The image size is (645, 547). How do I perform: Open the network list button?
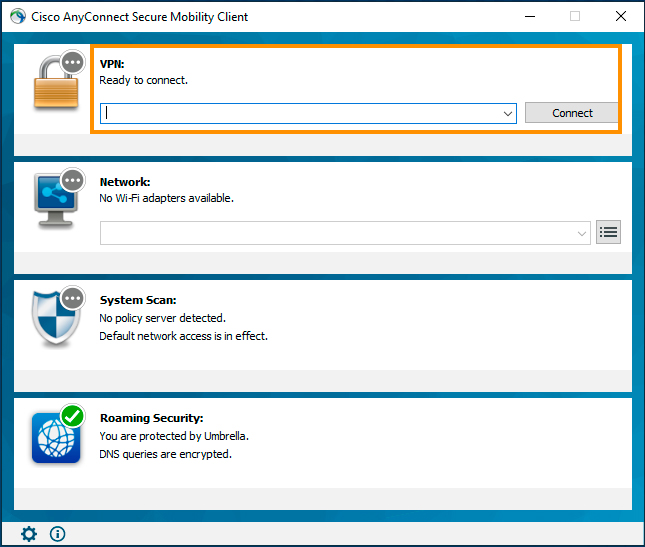(608, 232)
